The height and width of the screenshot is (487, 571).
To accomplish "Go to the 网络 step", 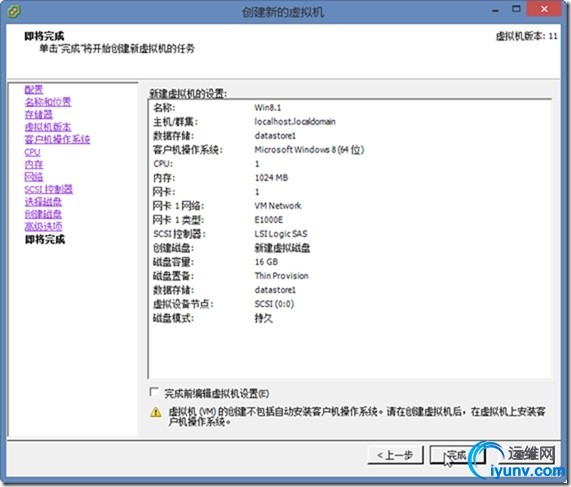I will click(x=34, y=177).
